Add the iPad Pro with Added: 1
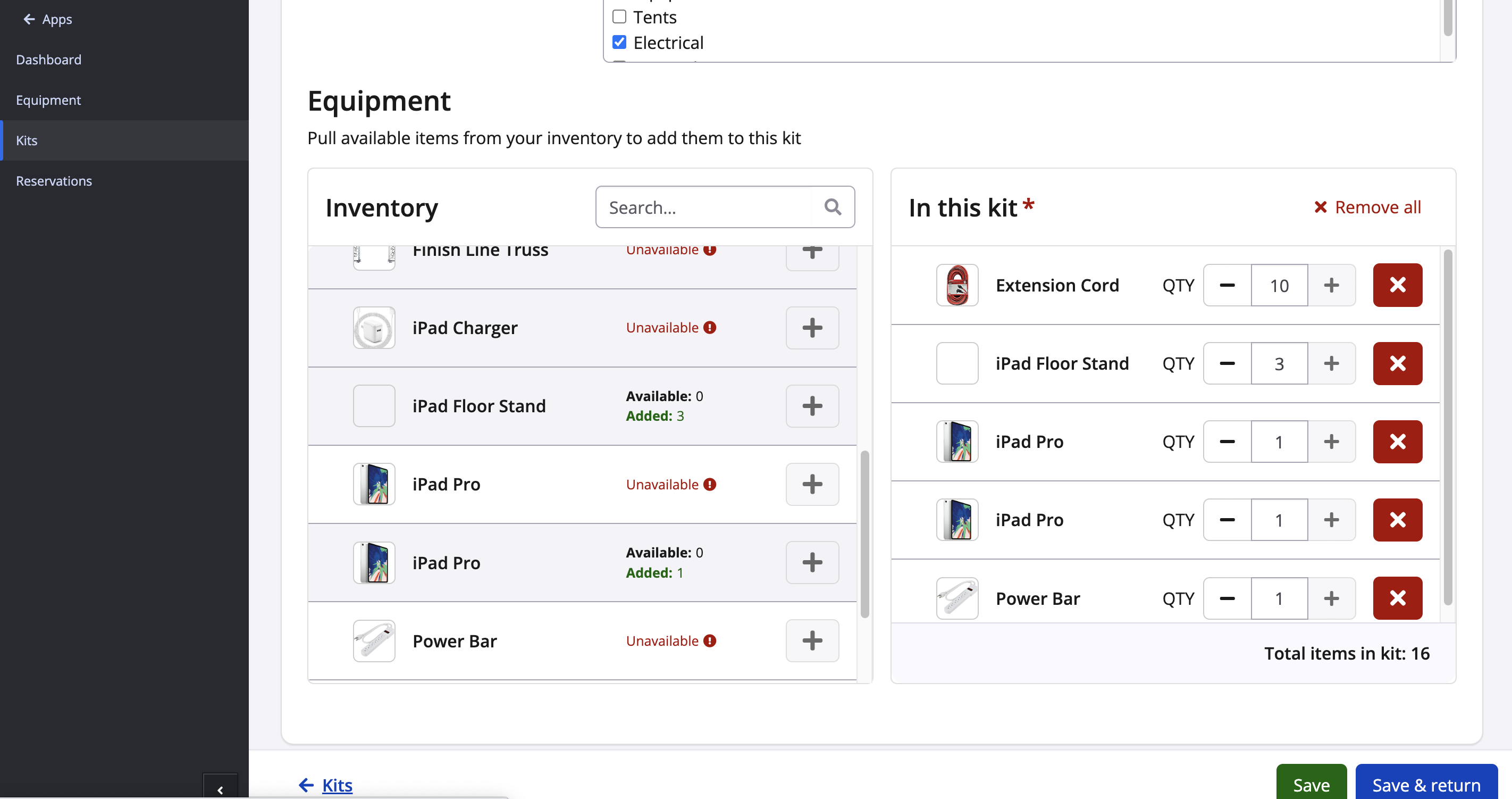 coord(812,562)
